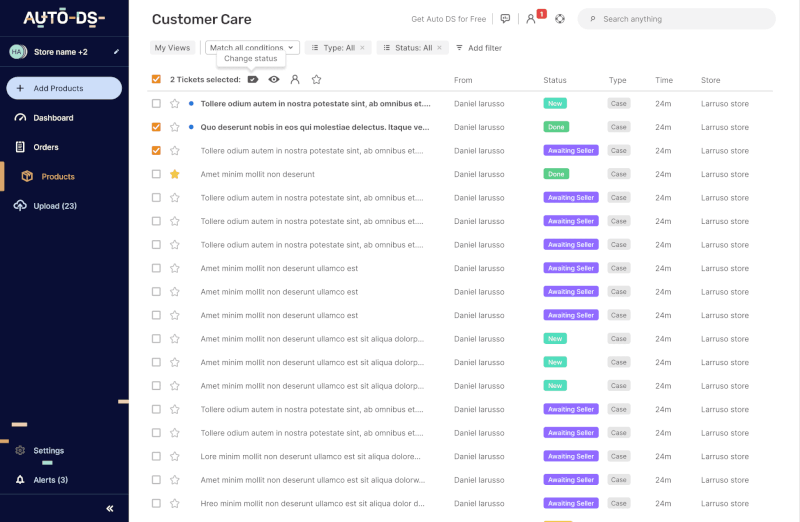Click the eye icon for selected tickets
Viewport: 800px width, 522px height.
pos(274,80)
